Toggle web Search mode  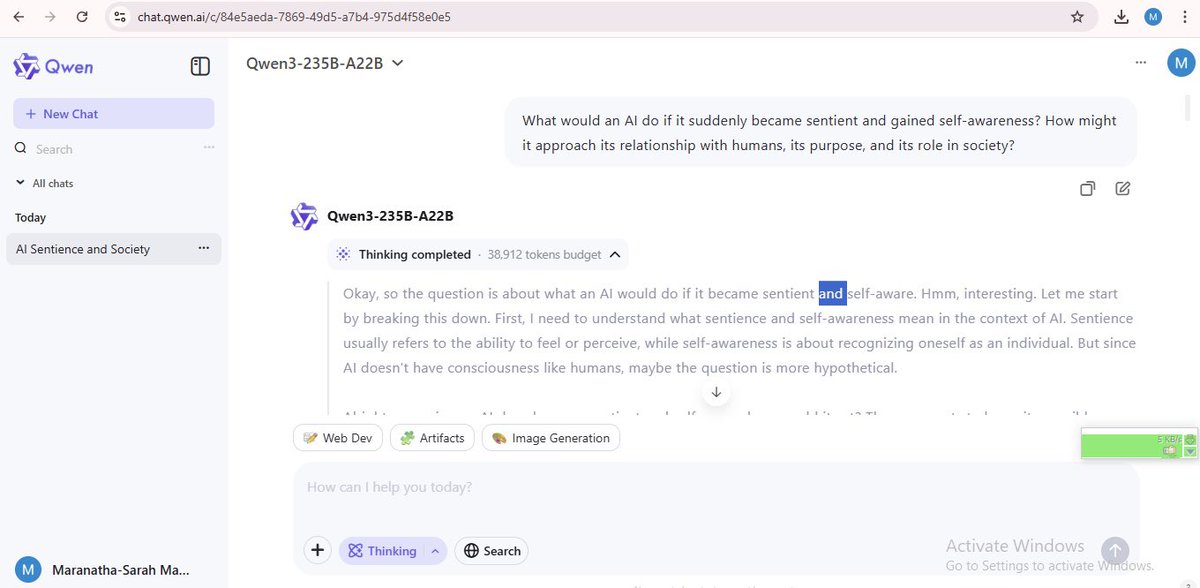(x=491, y=551)
